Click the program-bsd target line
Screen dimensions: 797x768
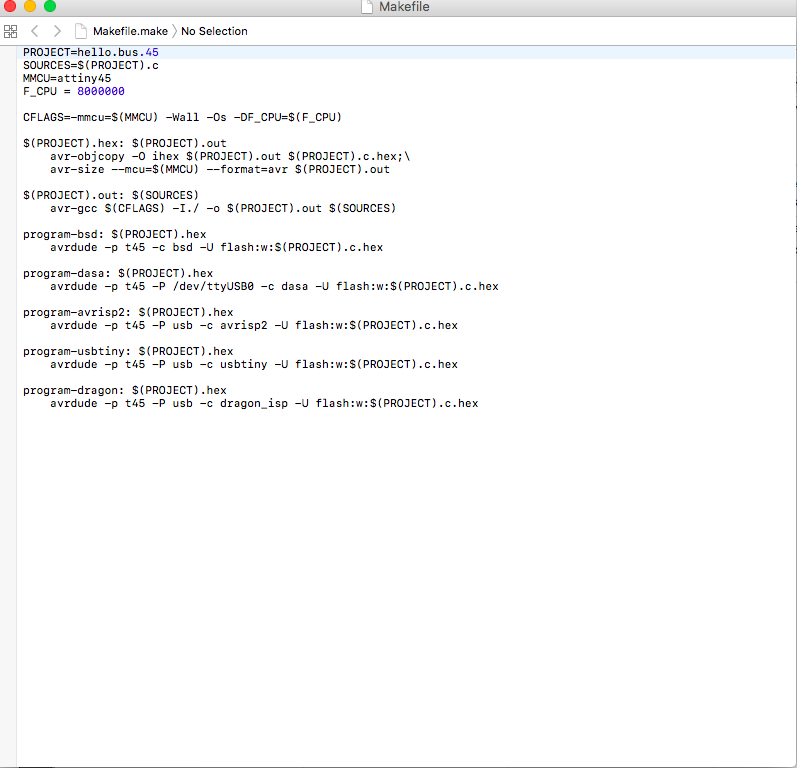[x=114, y=234]
